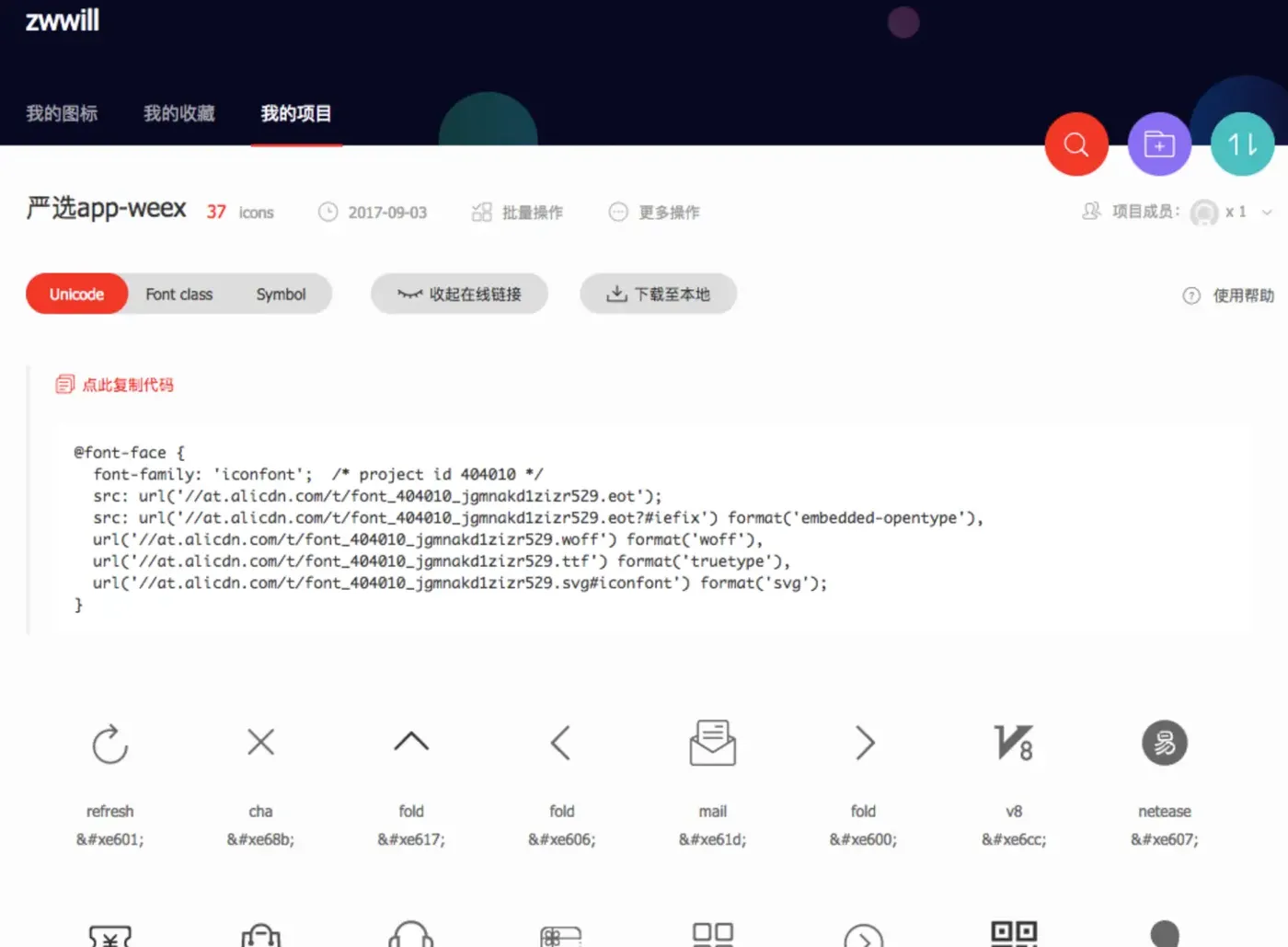The image size is (1288, 947).
Task: Select the left fold chevron icon
Action: pos(561,743)
